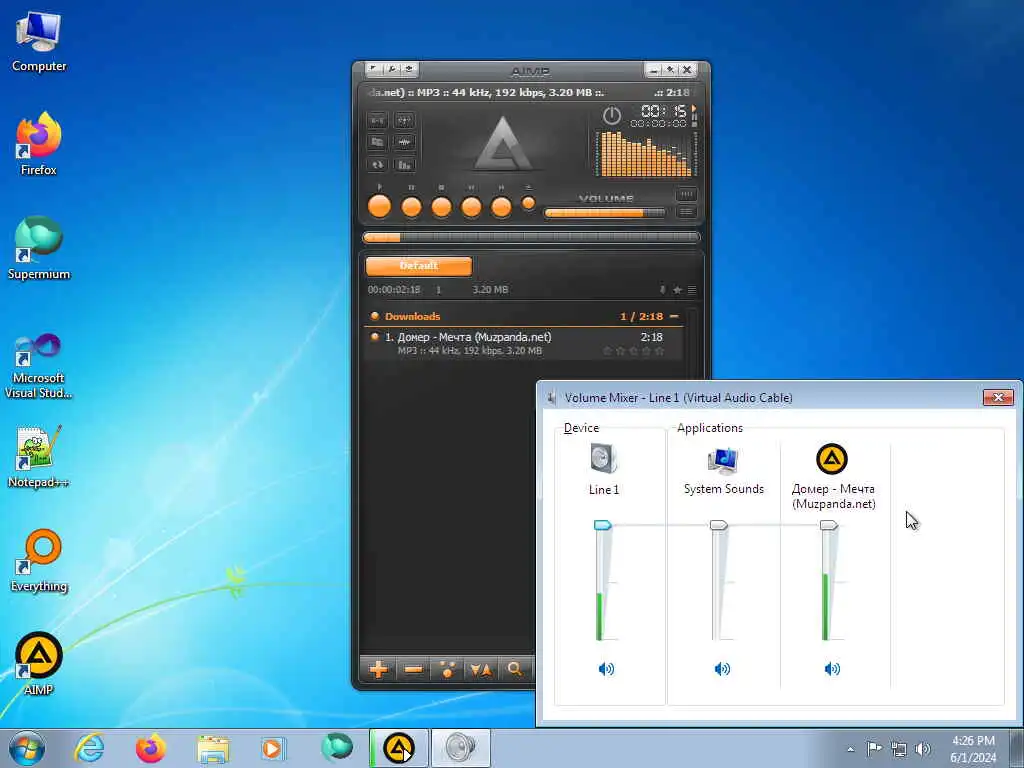Skip to the next track in AIMP
Image resolution: width=1024 pixels, height=768 pixels.
tap(501, 207)
